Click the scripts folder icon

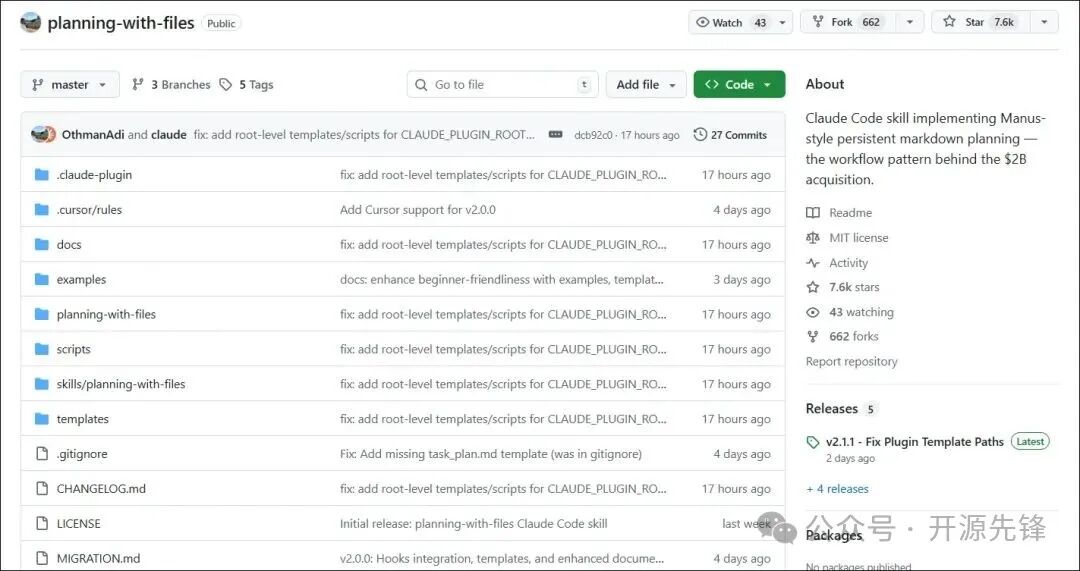tap(42, 349)
